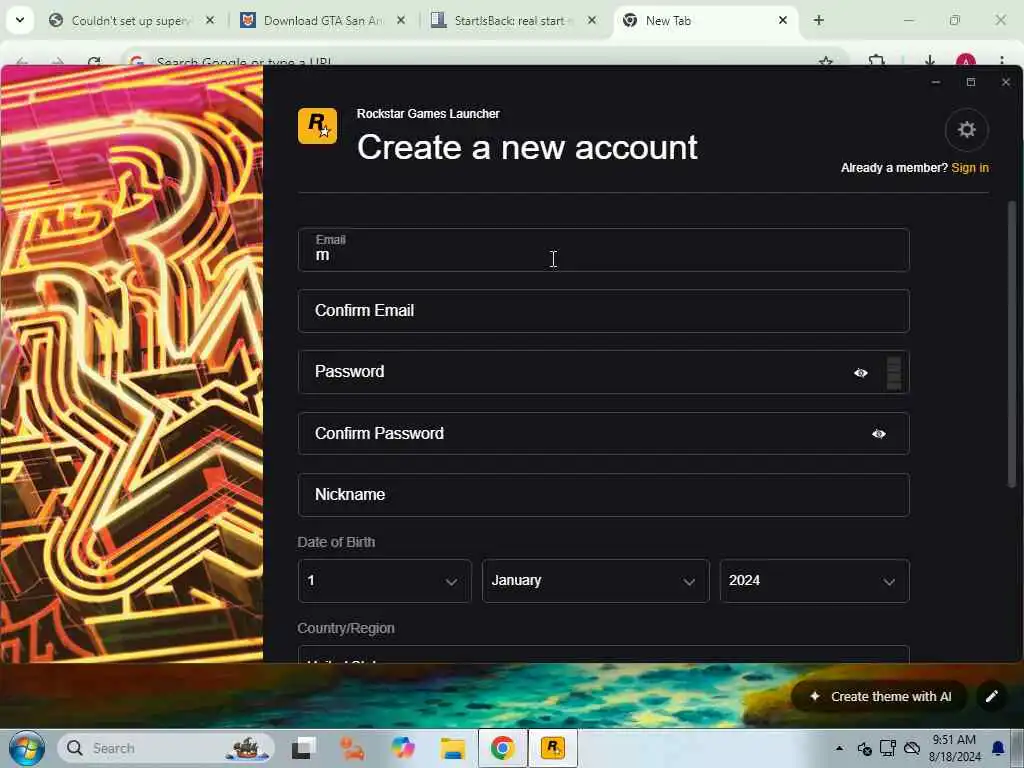
Task: Open the Copilot icon on the taskbar
Action: coord(403,748)
